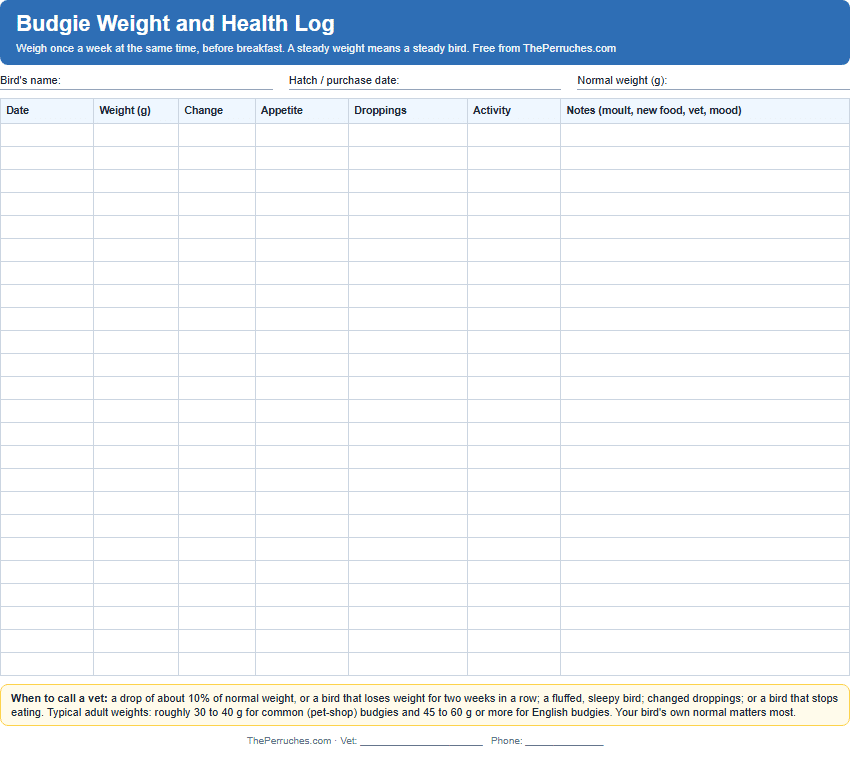Screen dimensions: 850x759
Task: Select the Date column header
Action: 47,111
